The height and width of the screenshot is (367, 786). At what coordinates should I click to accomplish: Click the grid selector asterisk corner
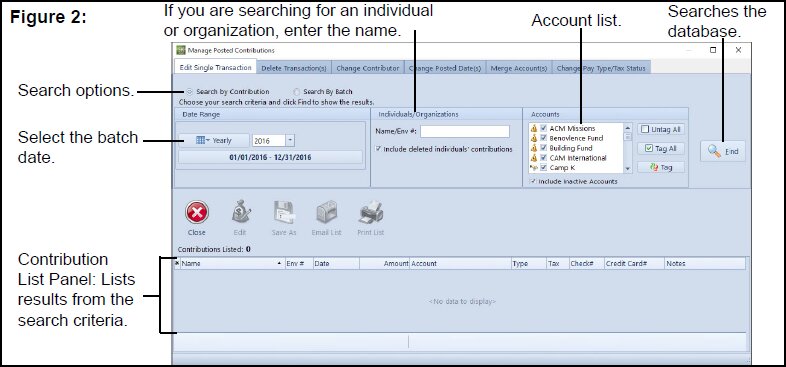(x=176, y=263)
